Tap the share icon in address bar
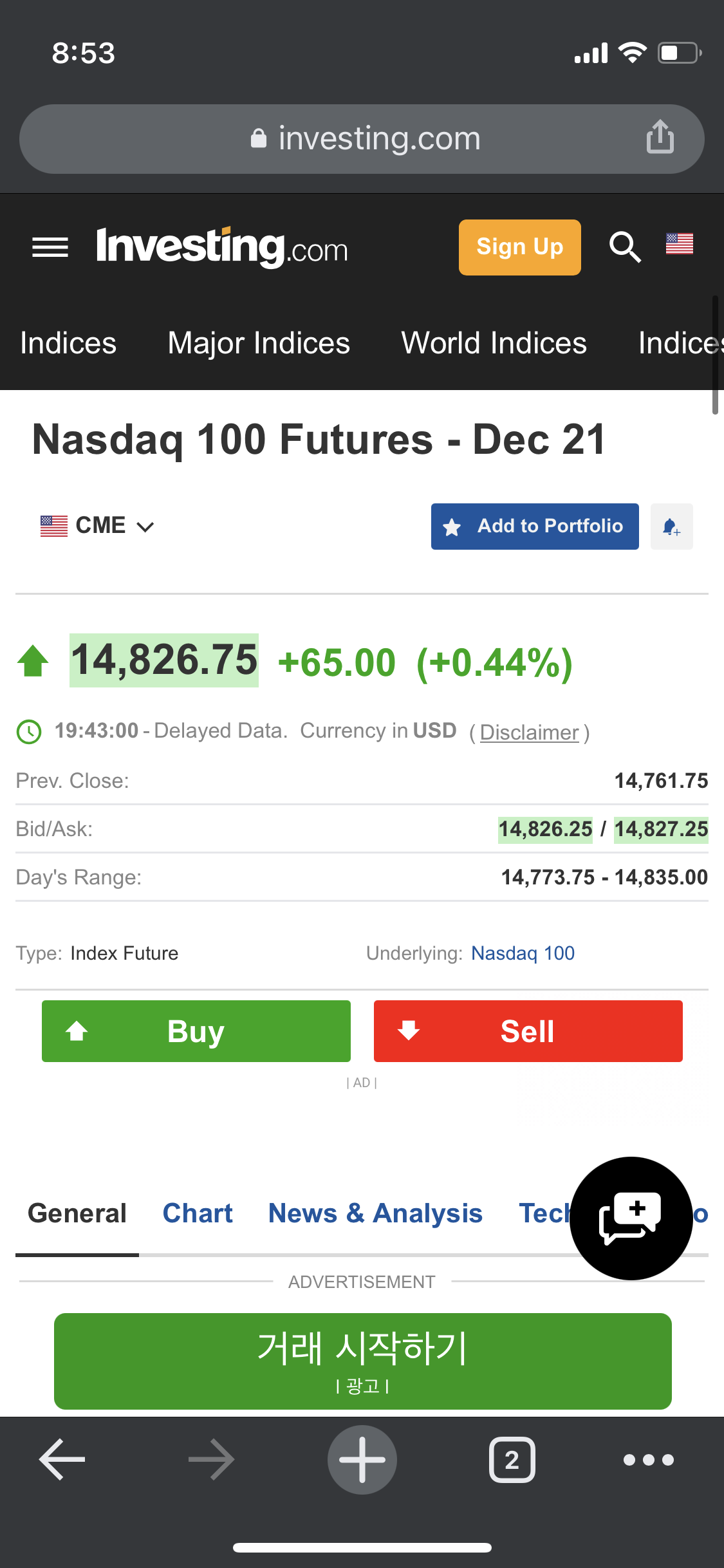Screen dimensions: 724x1568 660,137
